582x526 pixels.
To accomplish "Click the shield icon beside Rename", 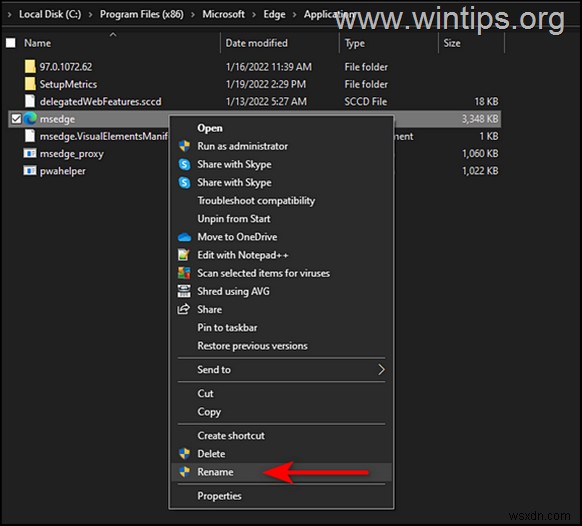I will click(x=184, y=472).
